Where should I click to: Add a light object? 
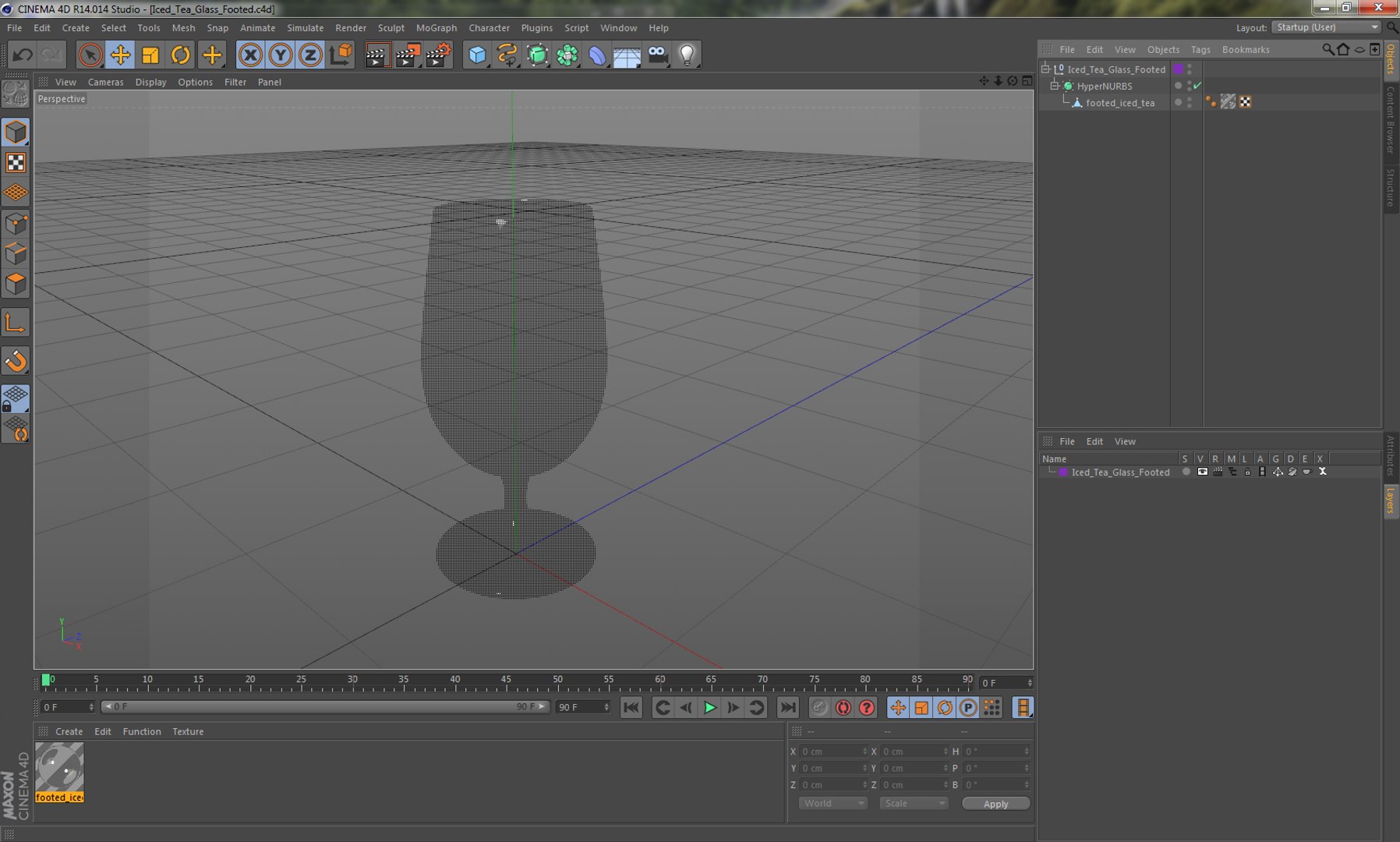687,55
